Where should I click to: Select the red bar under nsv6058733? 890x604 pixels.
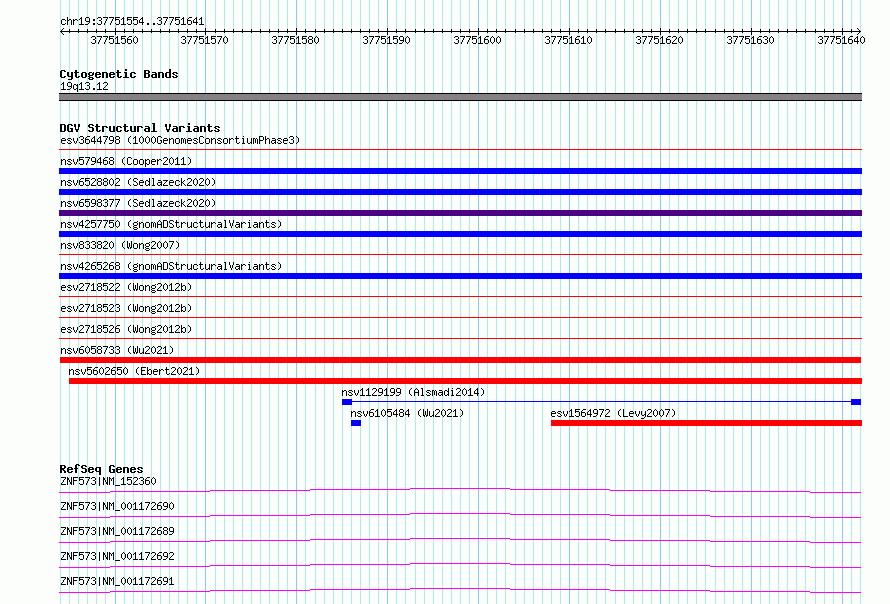click(x=460, y=360)
